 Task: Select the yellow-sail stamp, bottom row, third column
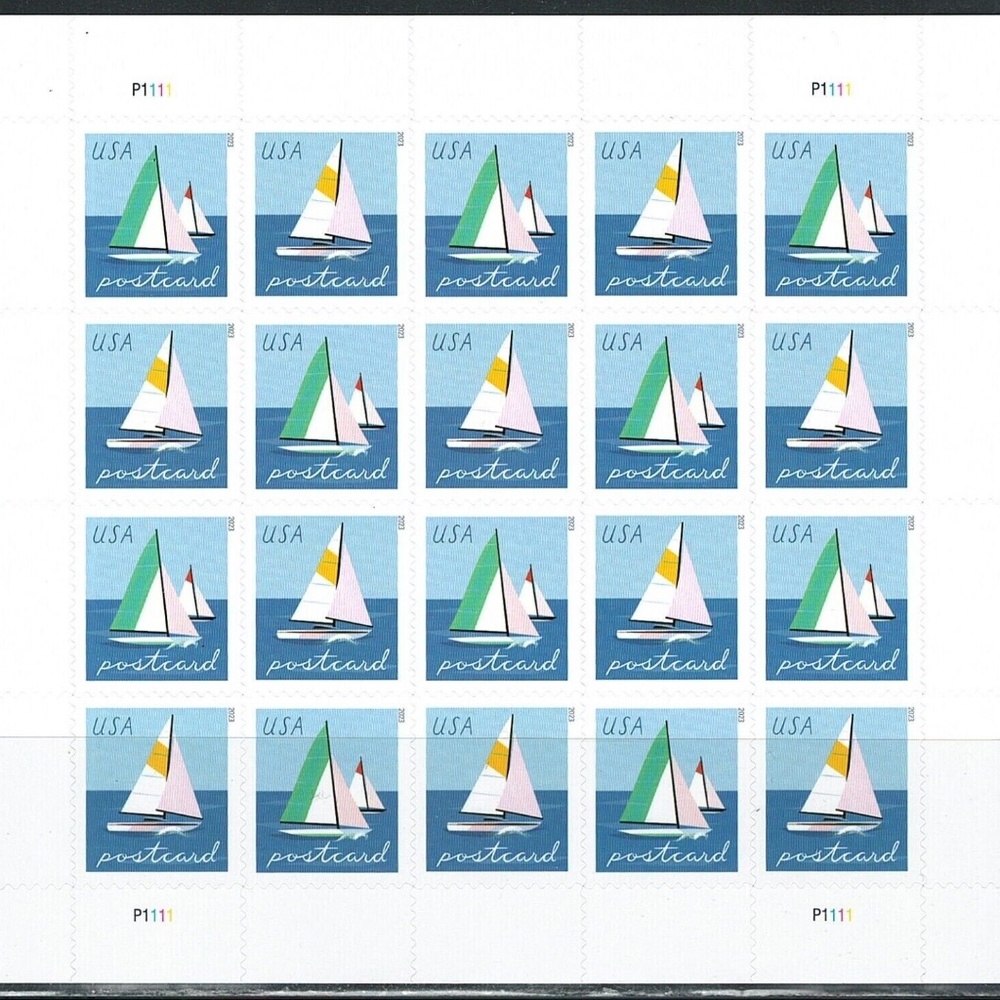click(x=496, y=790)
